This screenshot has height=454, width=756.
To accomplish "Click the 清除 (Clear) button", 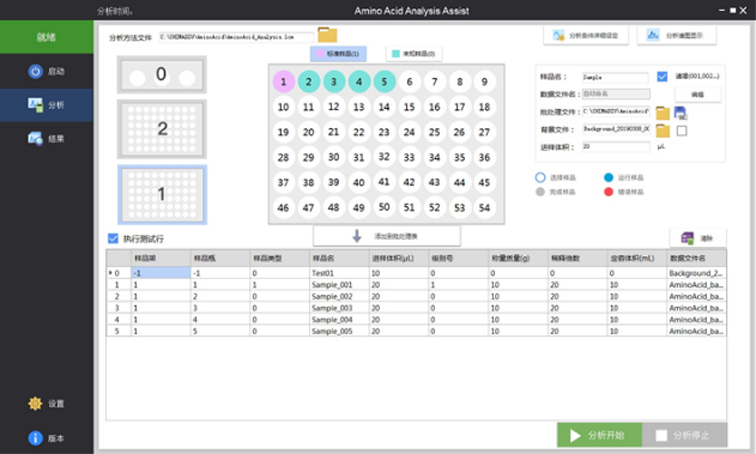I will [x=697, y=238].
